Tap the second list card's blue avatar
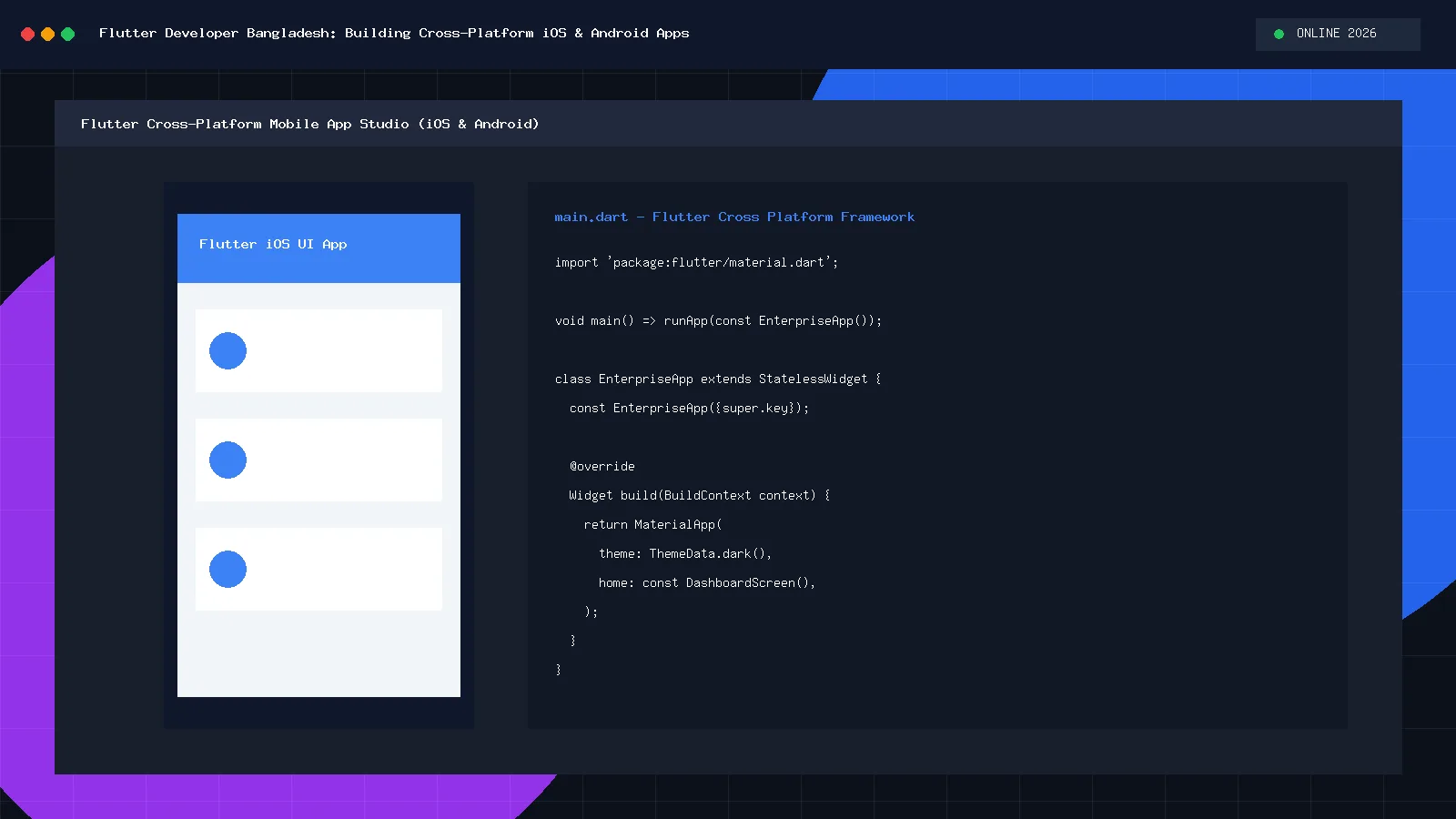Image resolution: width=1456 pixels, height=819 pixels. coord(227,460)
